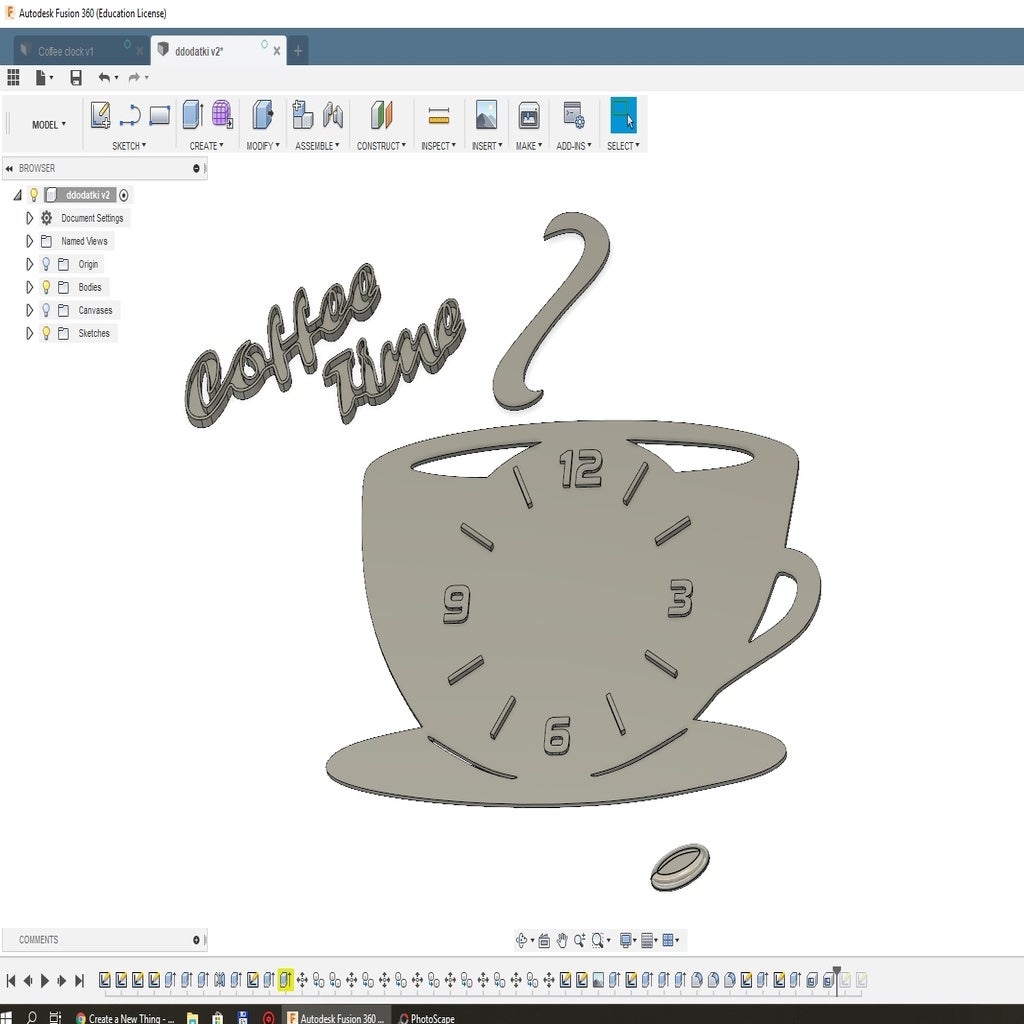Click the Windows search icon
The image size is (1024, 1024).
coord(31,1017)
